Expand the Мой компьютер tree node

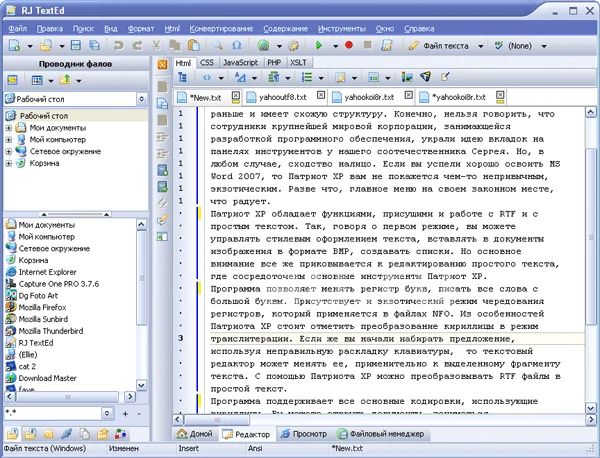click(9, 140)
